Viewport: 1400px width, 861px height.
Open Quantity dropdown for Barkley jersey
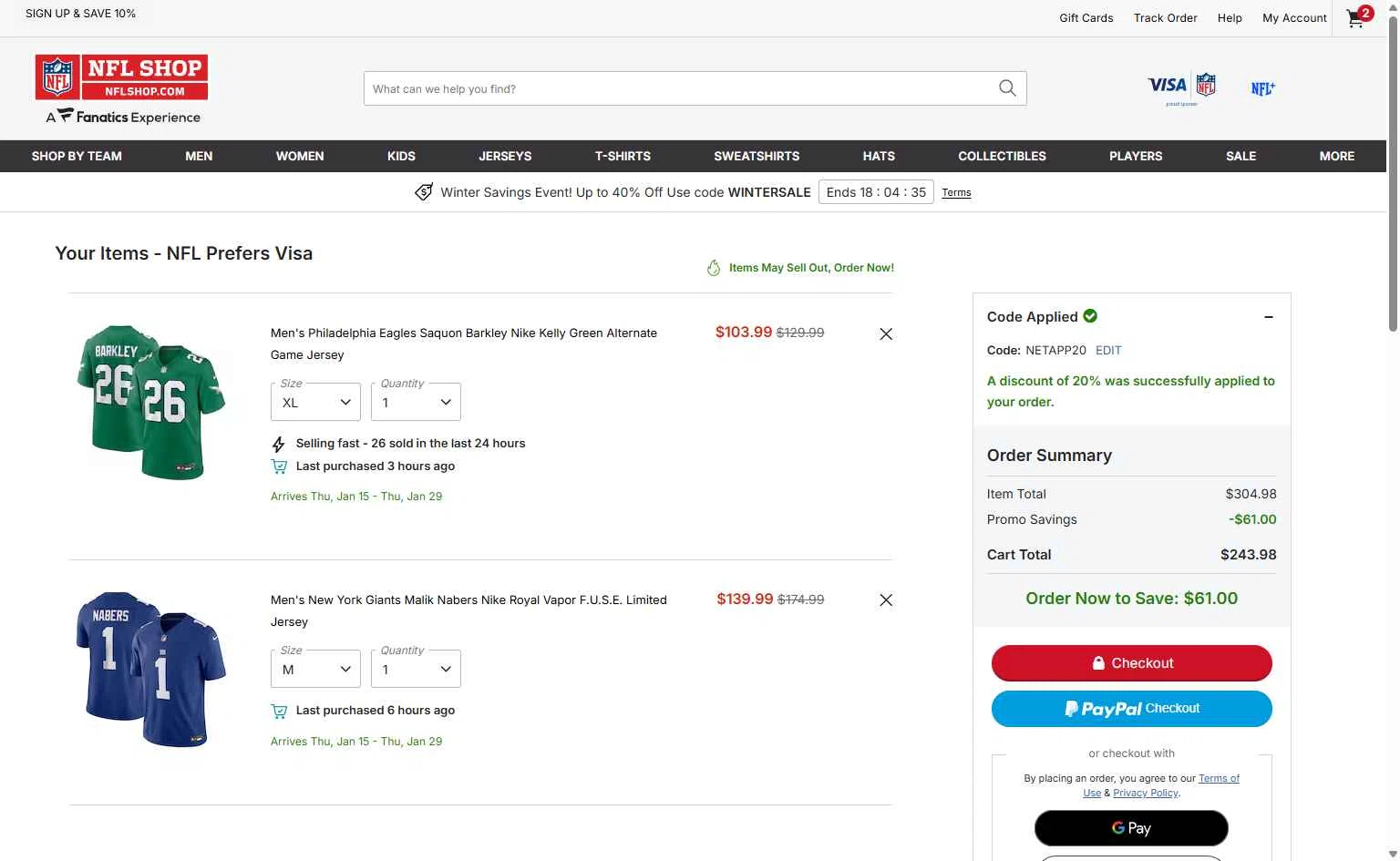point(416,402)
